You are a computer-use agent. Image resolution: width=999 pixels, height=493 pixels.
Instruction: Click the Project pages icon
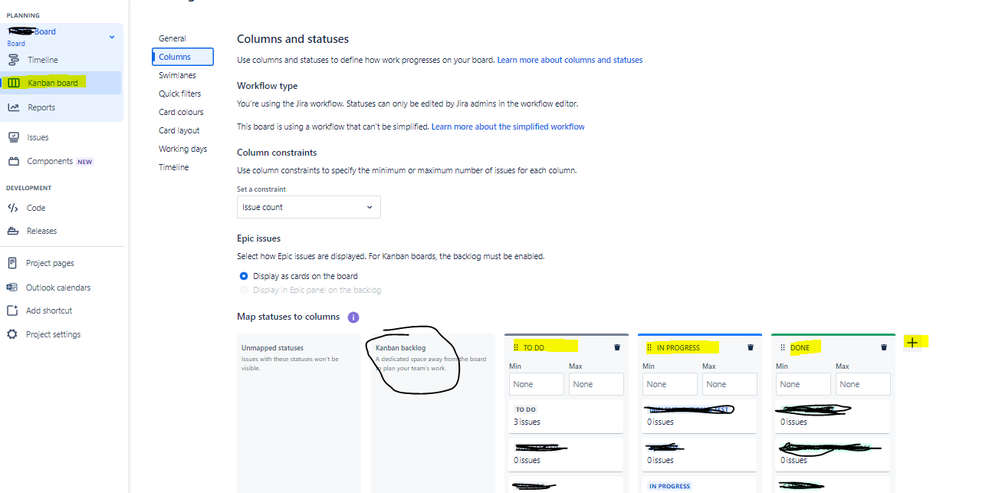tap(12, 263)
